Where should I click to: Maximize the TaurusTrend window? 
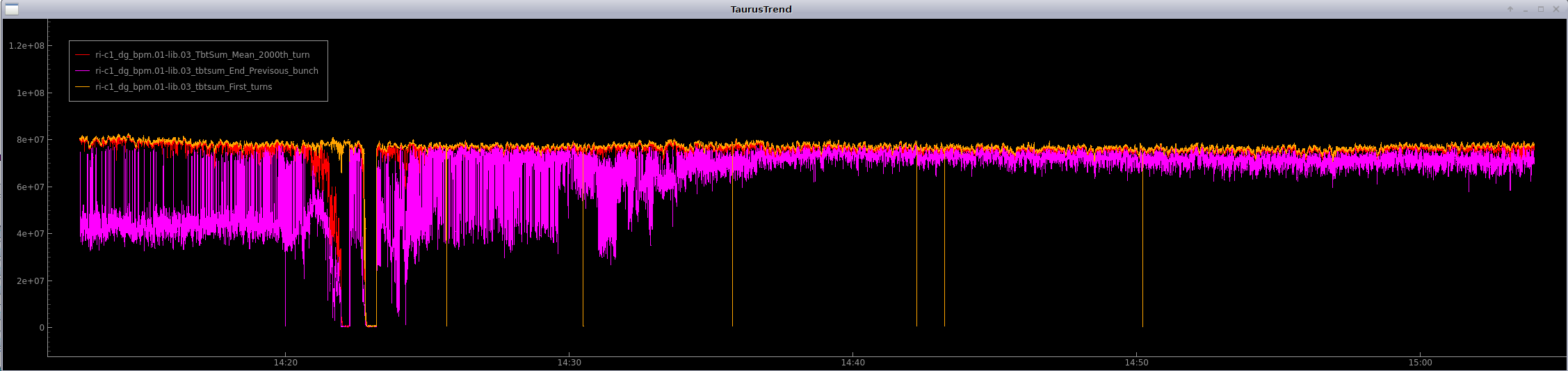pos(1541,9)
